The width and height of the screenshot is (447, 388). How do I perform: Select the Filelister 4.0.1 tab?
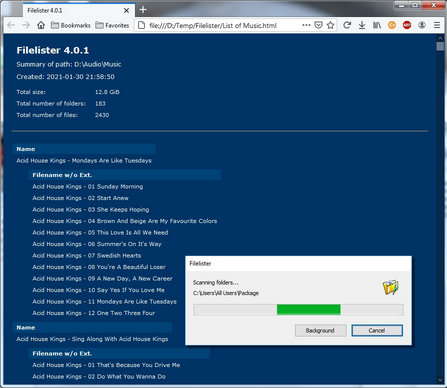pyautogui.click(x=79, y=10)
